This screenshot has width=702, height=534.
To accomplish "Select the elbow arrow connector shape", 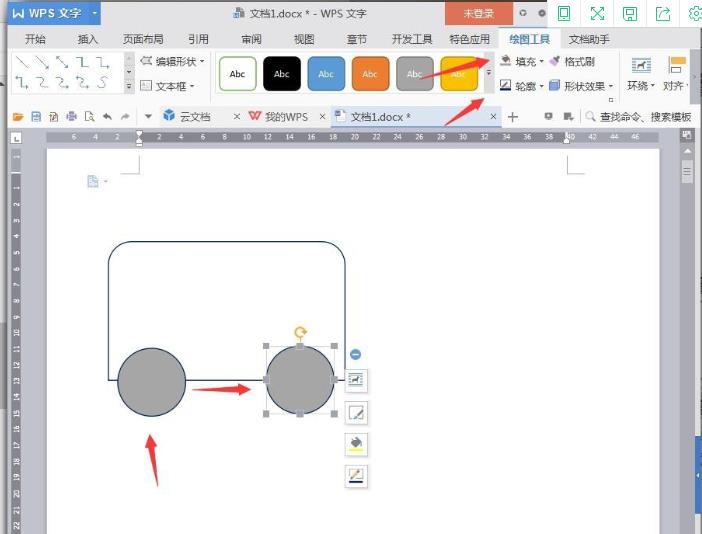I will pyautogui.click(x=103, y=62).
